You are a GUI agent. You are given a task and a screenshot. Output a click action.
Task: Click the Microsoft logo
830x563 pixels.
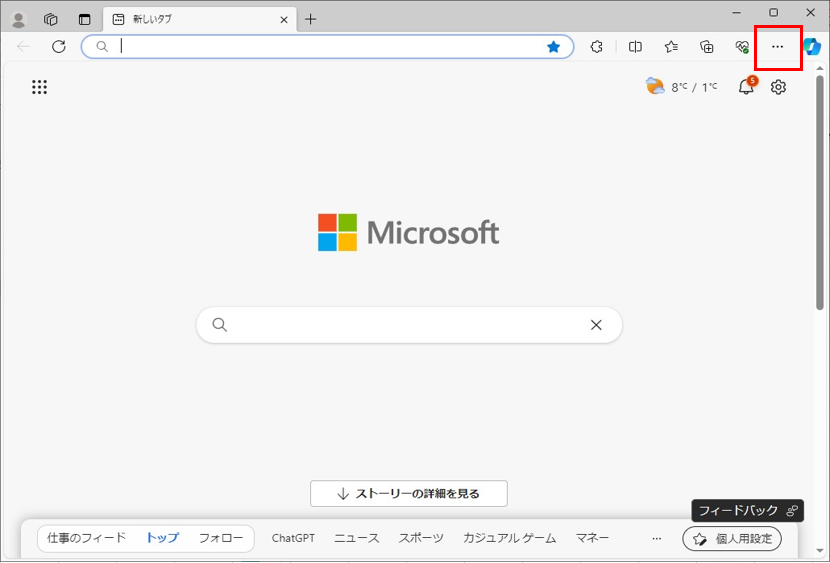point(408,232)
